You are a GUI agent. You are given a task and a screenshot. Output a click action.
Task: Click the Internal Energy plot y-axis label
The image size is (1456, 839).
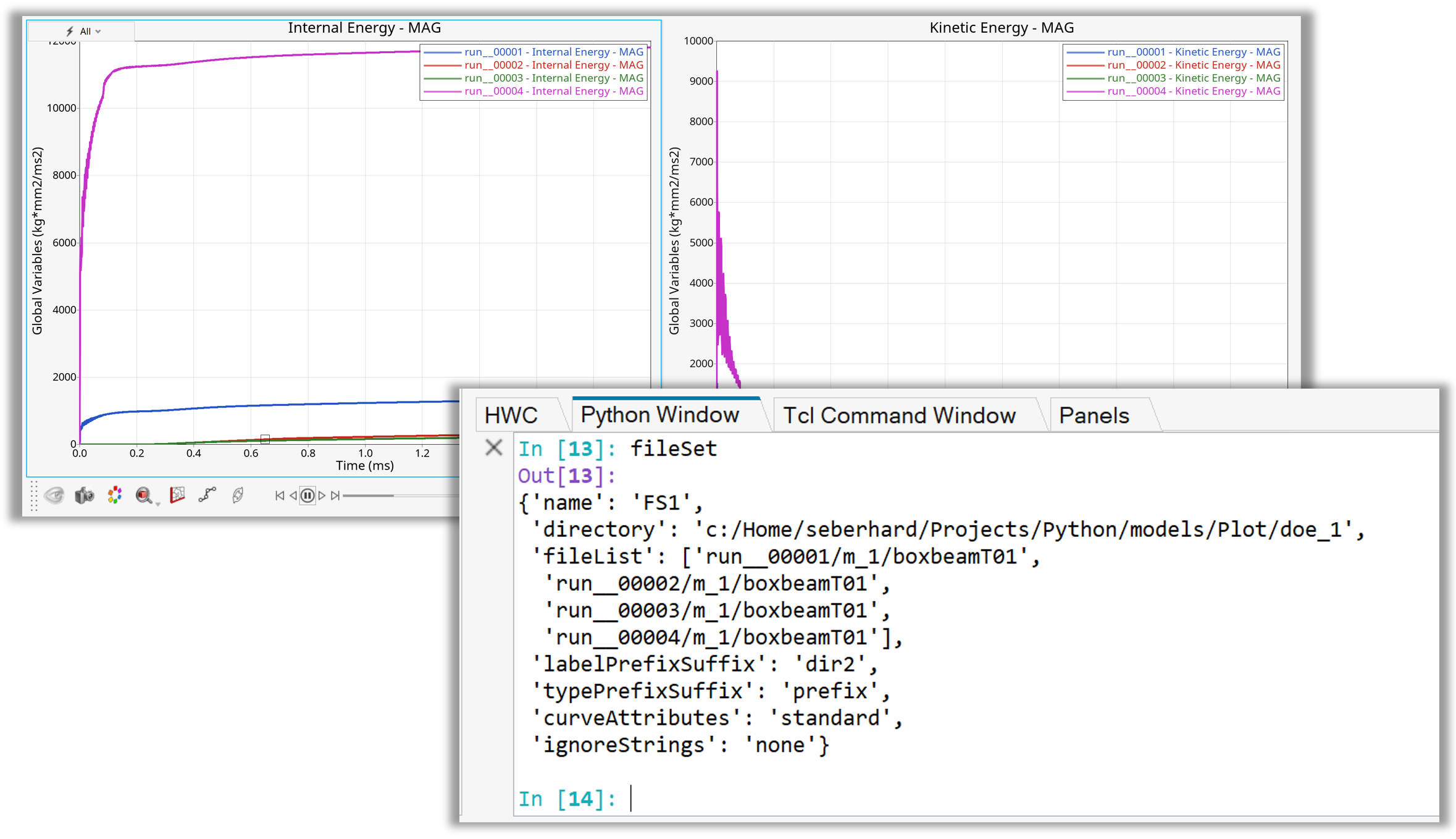coord(37,241)
